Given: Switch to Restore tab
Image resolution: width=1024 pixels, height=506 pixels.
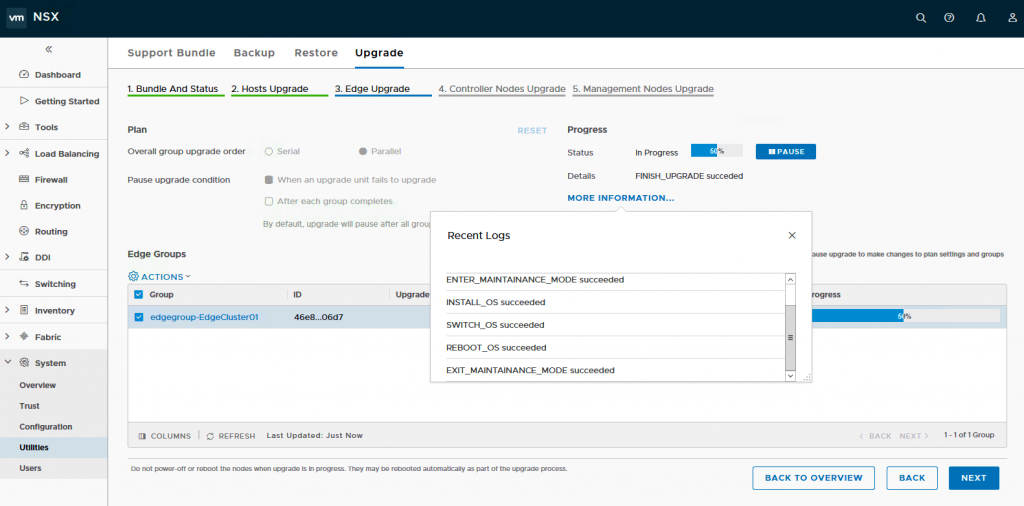Looking at the screenshot, I should 316,53.
